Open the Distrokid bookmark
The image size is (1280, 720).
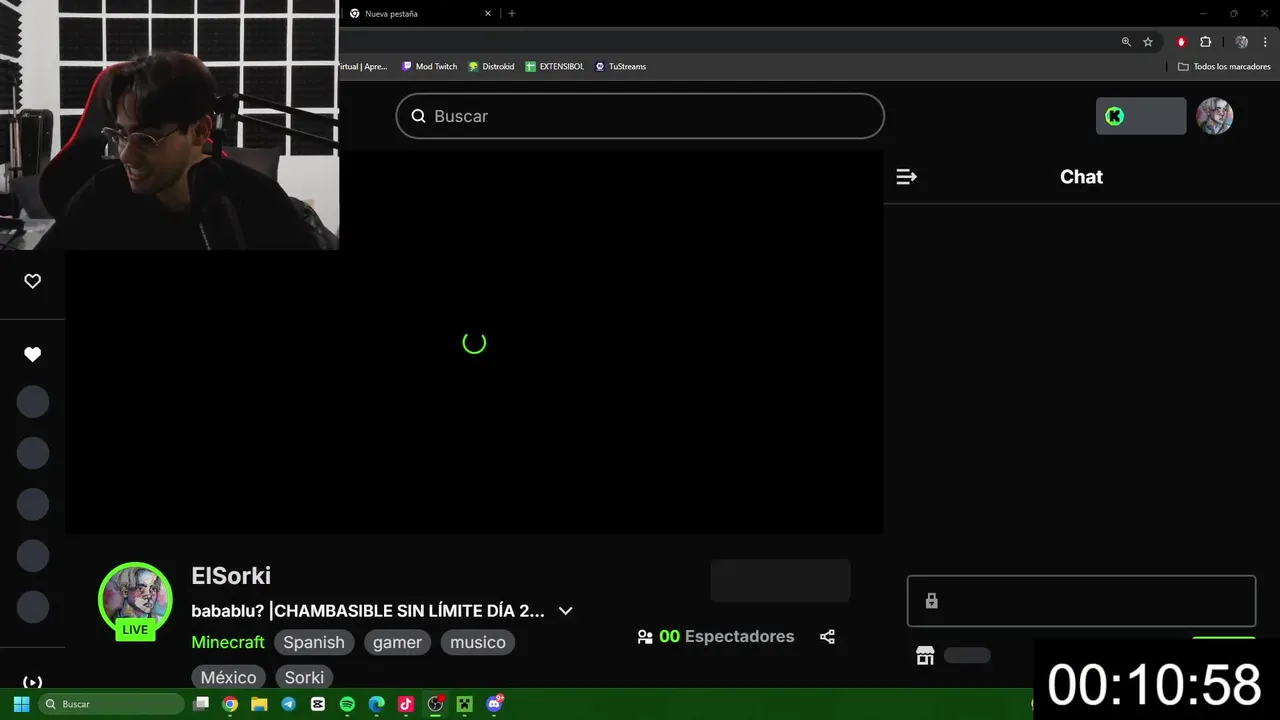(x=491, y=66)
